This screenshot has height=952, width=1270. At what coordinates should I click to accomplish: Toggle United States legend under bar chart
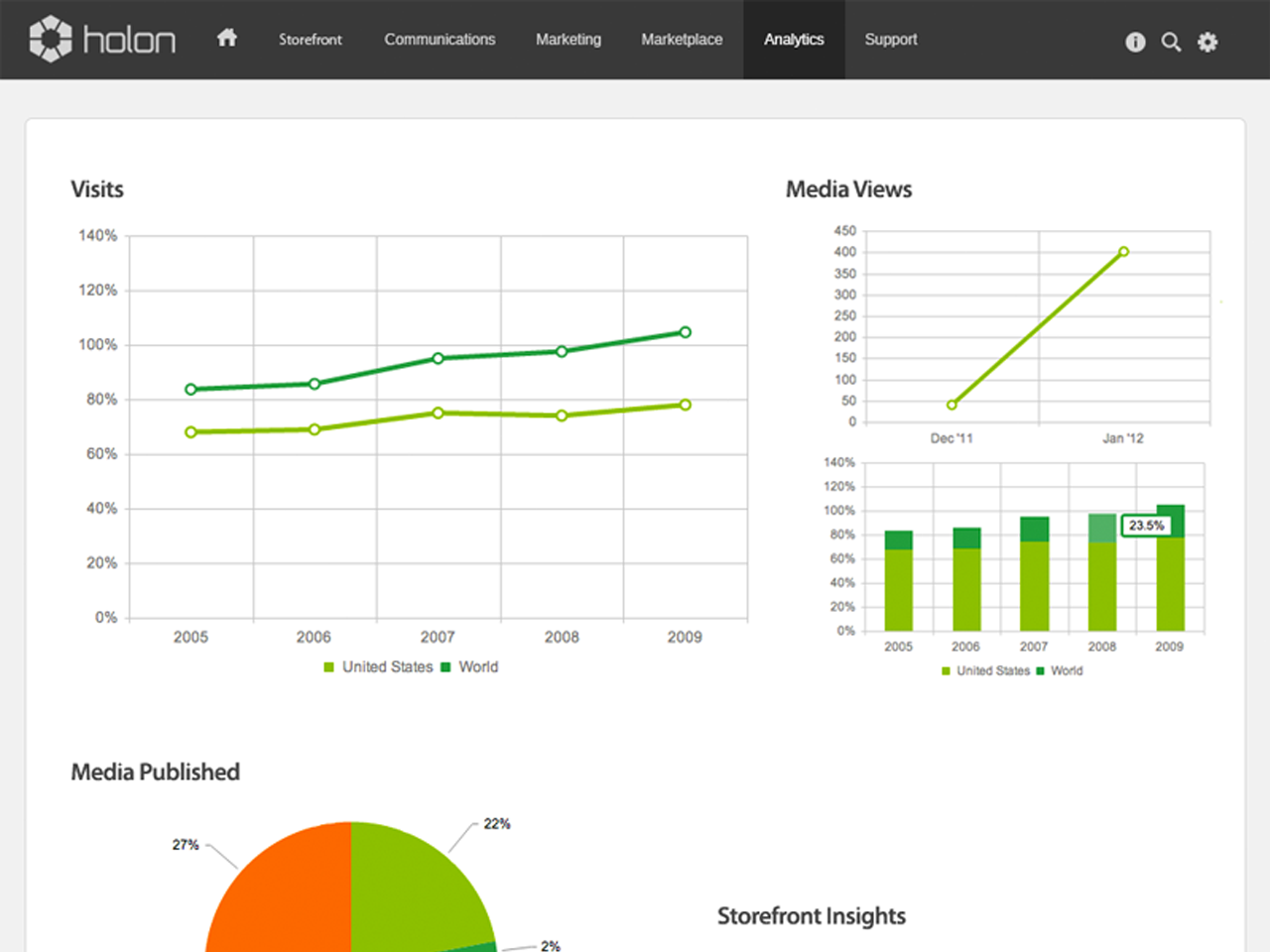[x=985, y=671]
